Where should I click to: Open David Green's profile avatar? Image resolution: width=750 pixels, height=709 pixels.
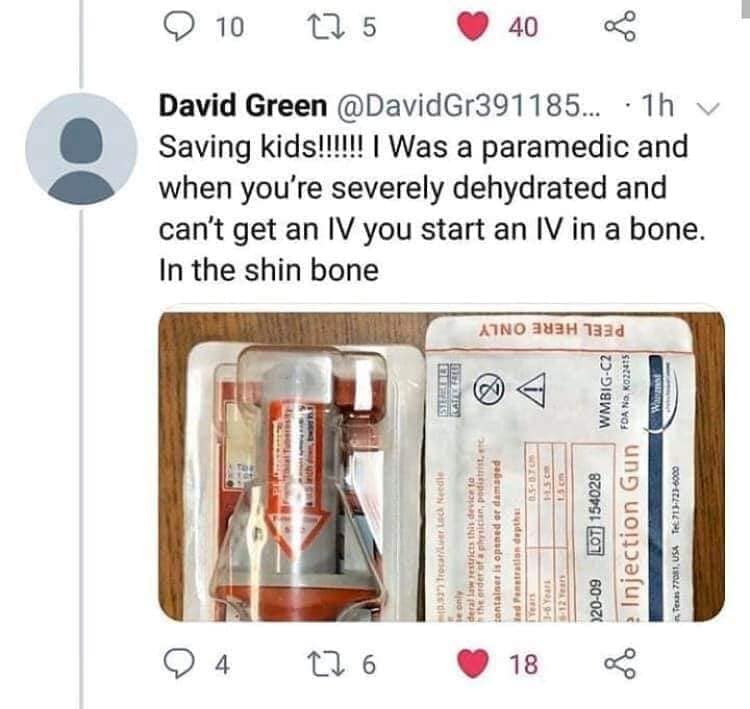[81, 149]
